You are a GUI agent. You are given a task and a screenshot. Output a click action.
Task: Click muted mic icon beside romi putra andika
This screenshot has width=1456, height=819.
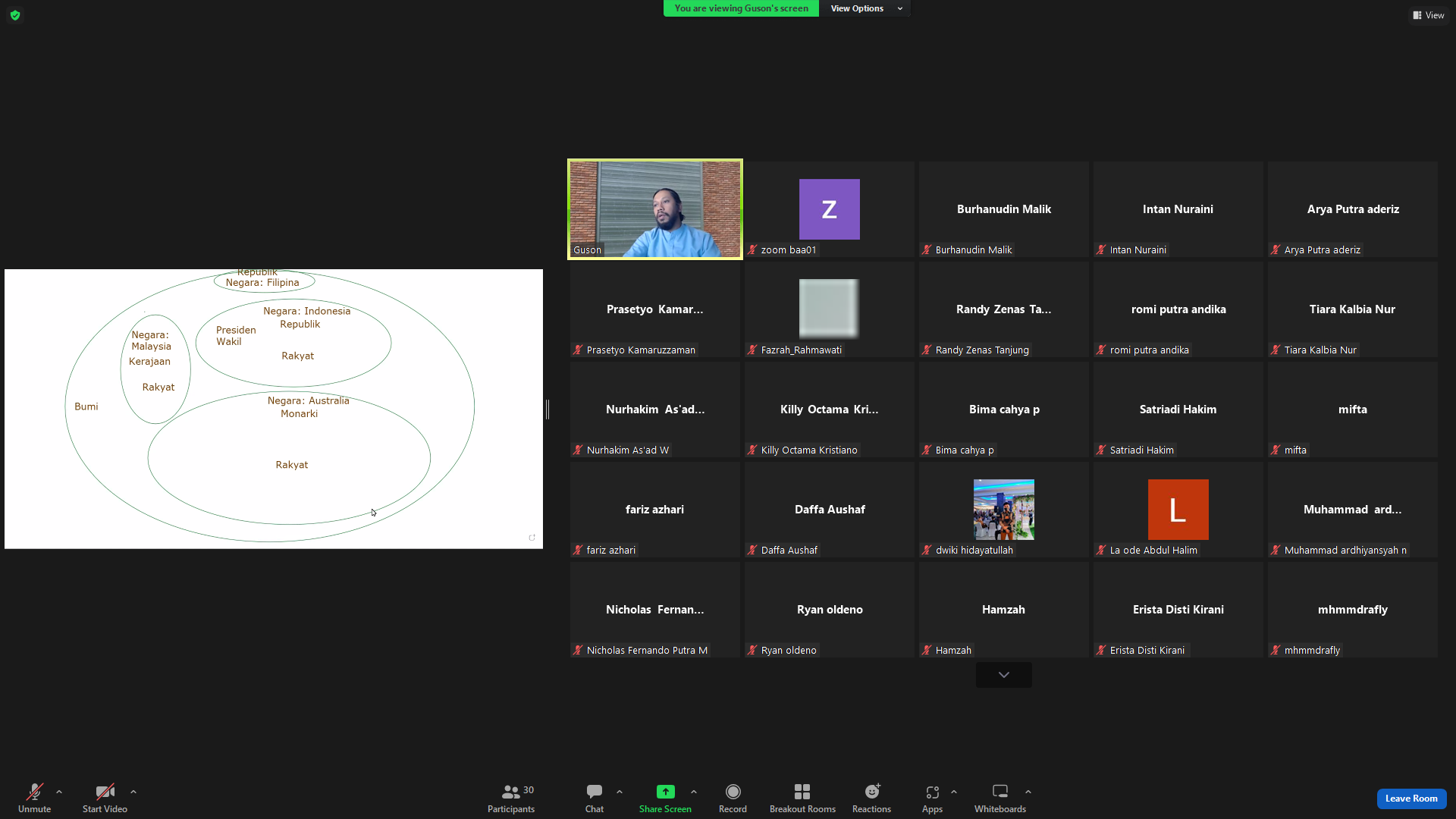click(1101, 350)
